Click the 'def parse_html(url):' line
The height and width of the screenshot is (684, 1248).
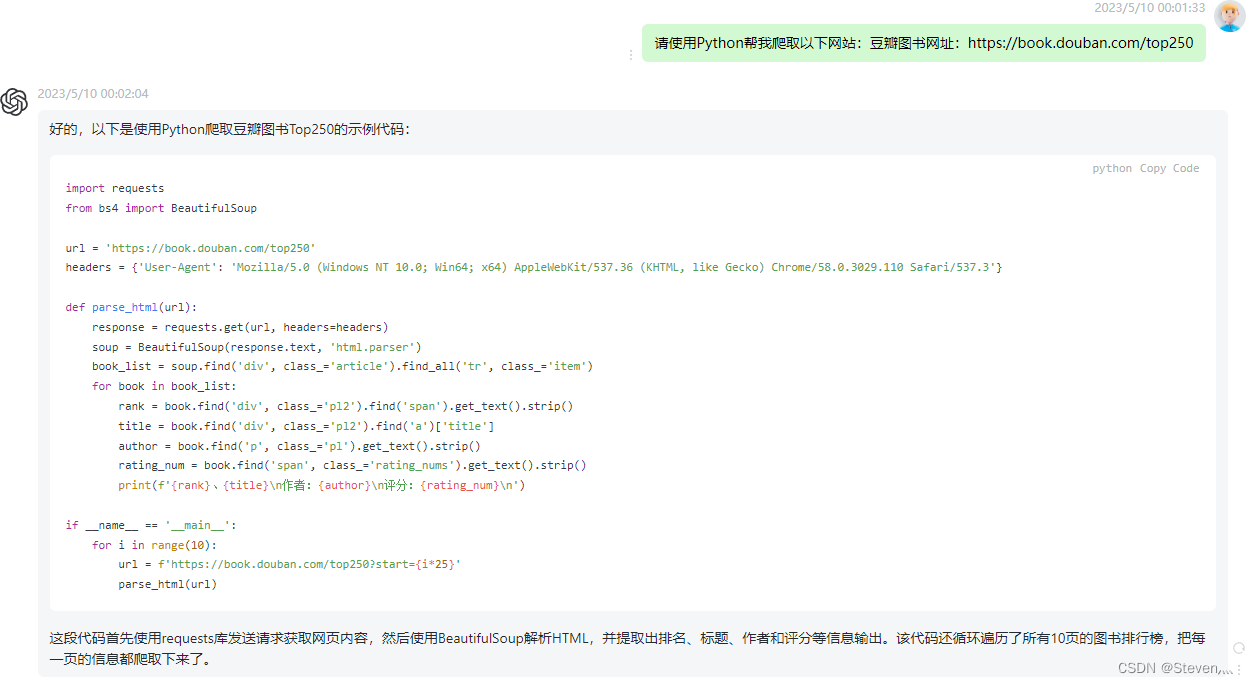131,307
